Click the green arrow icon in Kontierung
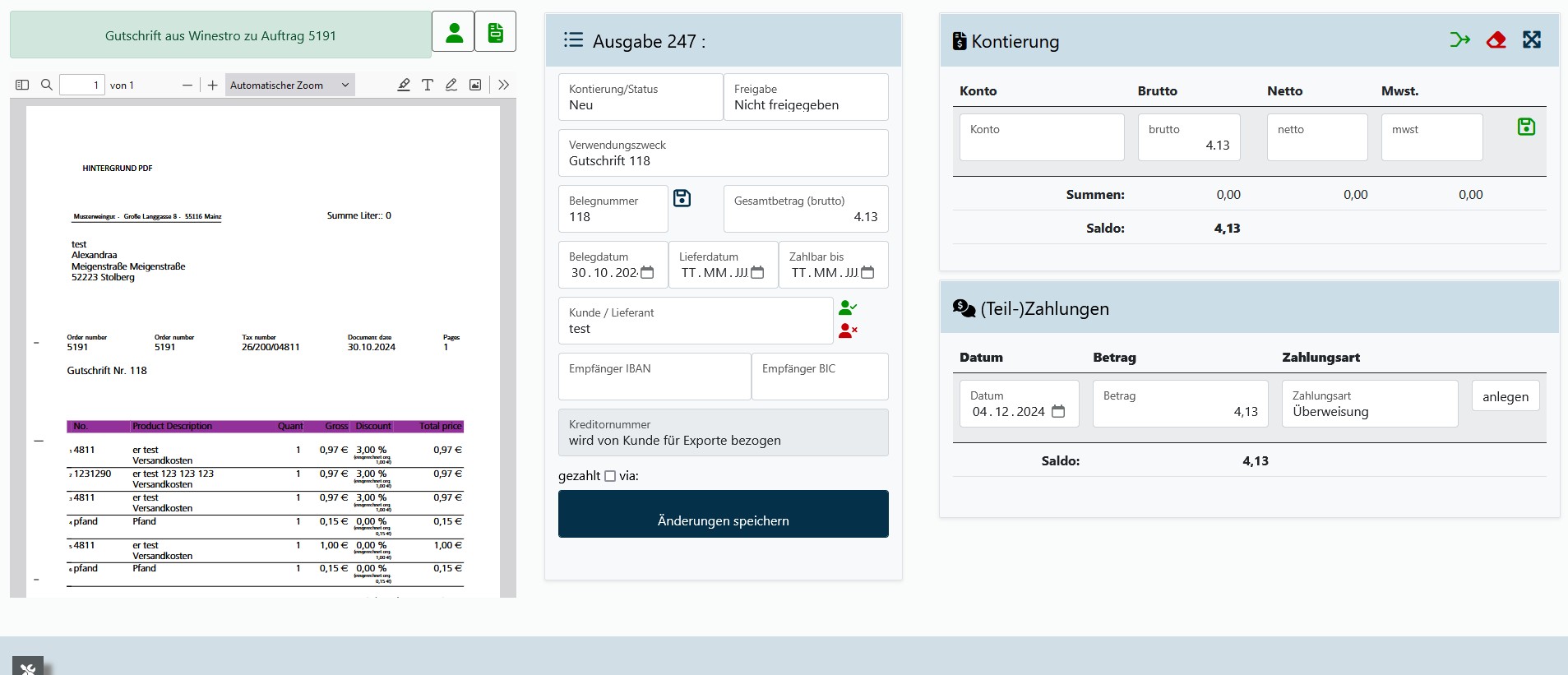This screenshot has width=1568, height=675. pos(1459,40)
